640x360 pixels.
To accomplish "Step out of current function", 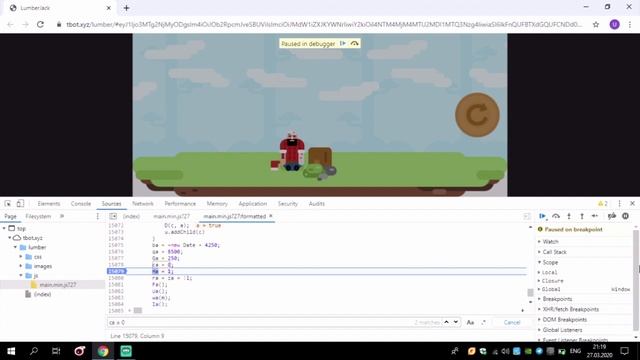I will (582, 216).
